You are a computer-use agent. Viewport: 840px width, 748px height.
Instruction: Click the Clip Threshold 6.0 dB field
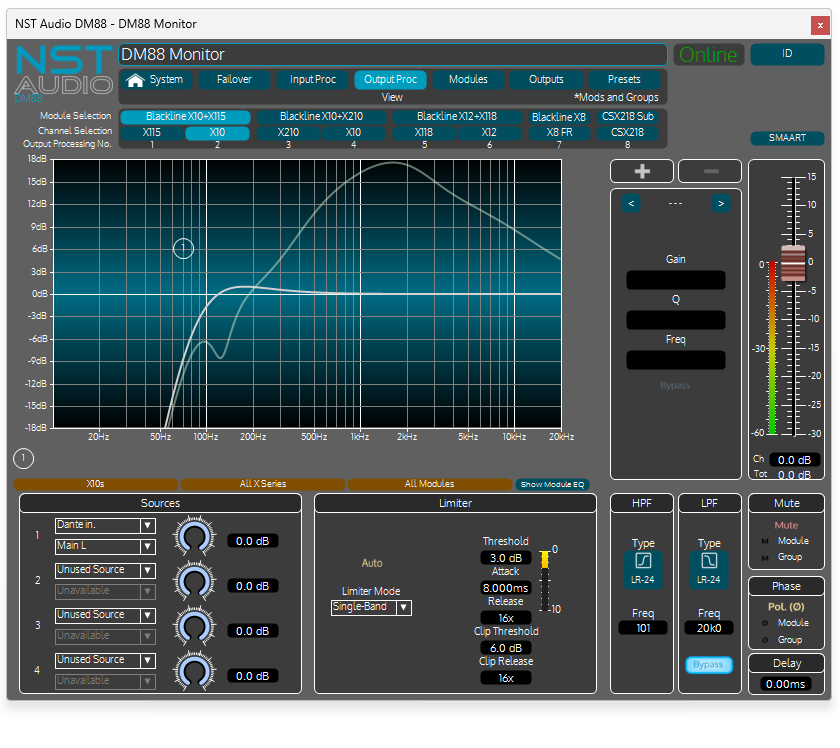pyautogui.click(x=506, y=648)
